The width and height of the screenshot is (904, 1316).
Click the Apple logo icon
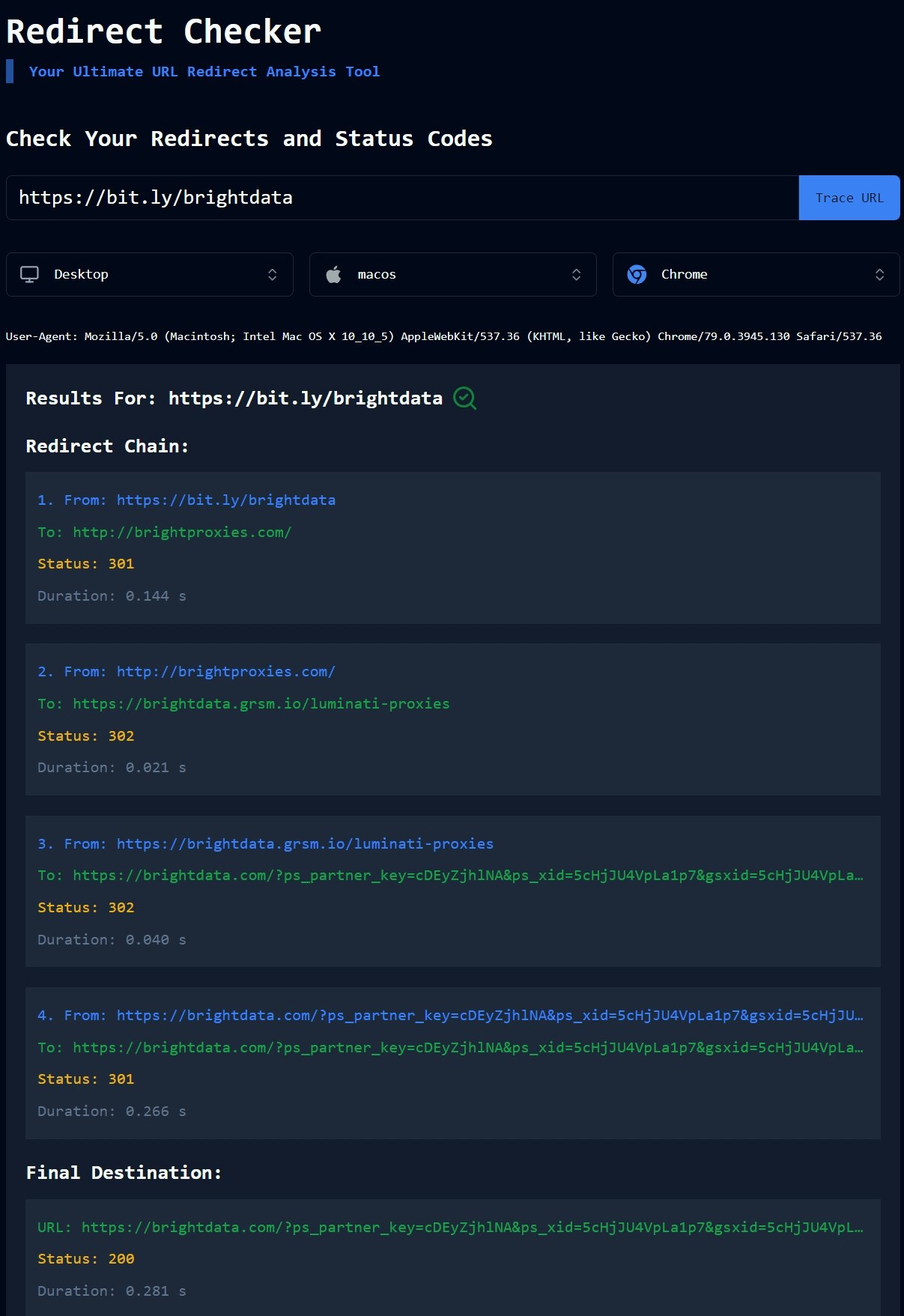point(334,274)
